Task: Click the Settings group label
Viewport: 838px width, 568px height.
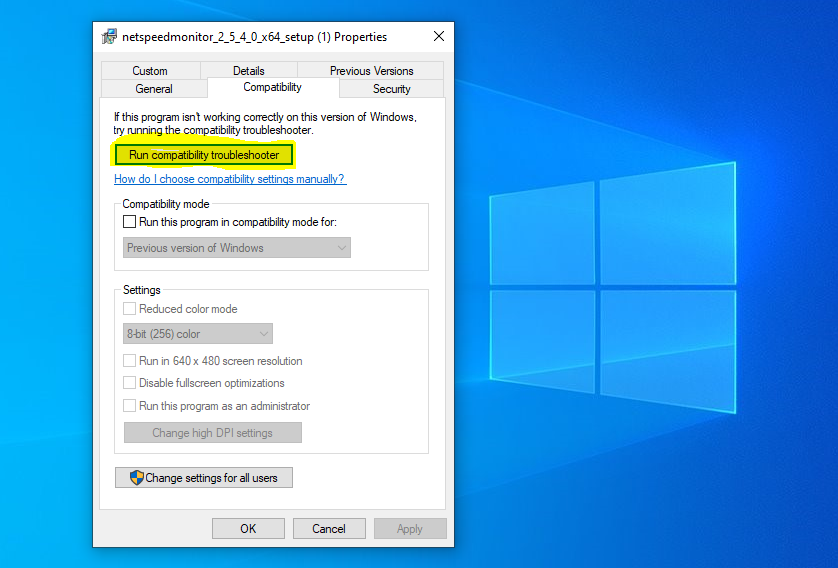Action: coord(142,290)
